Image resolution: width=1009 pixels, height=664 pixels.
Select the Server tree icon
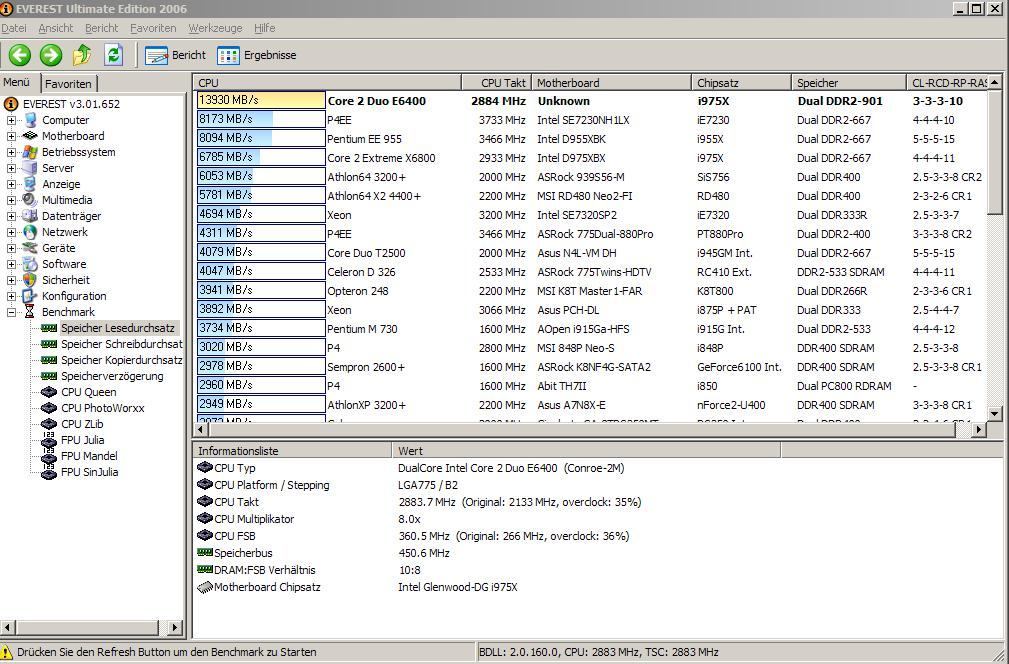pyautogui.click(x=30, y=168)
